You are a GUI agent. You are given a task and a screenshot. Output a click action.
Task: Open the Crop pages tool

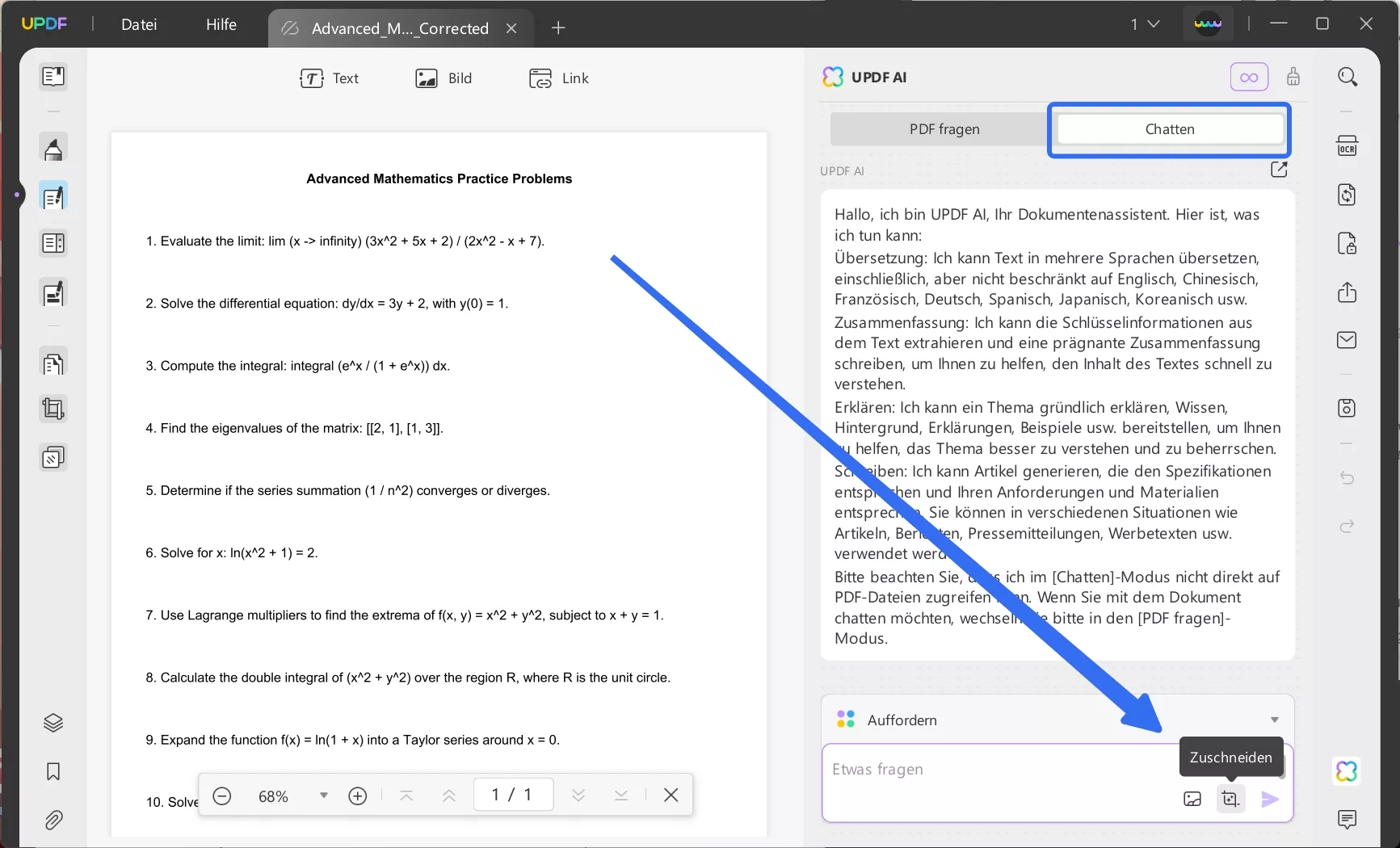click(x=53, y=409)
